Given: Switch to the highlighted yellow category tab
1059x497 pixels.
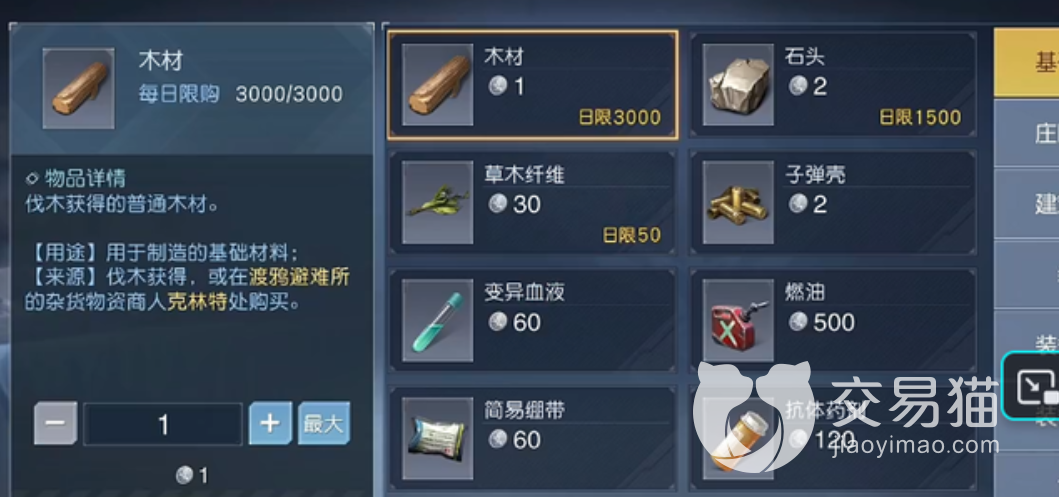Looking at the screenshot, I should (x=1027, y=62).
